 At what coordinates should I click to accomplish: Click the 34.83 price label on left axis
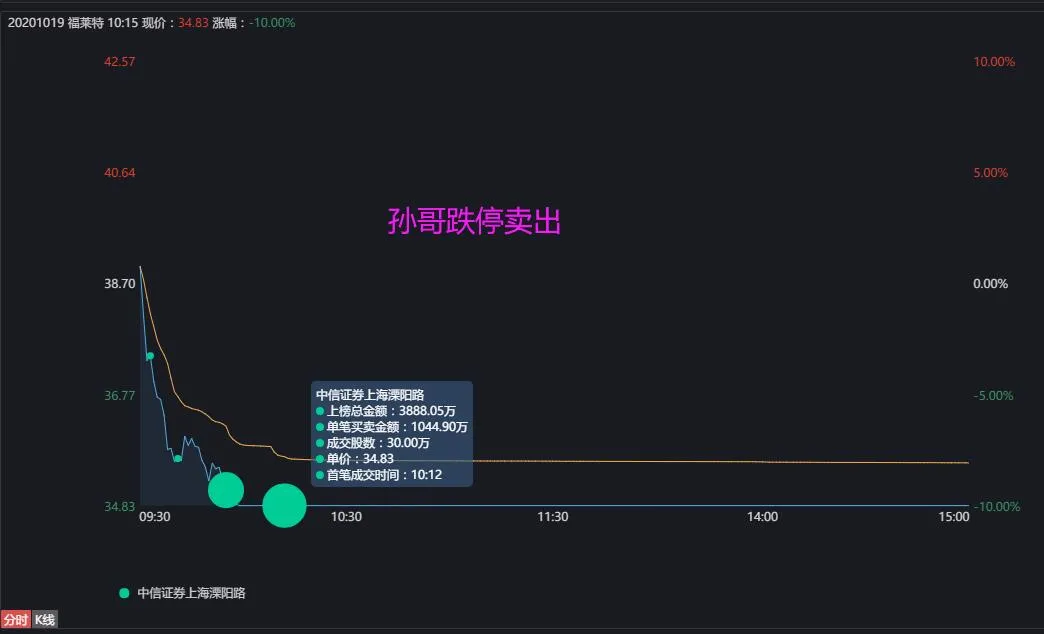click(x=119, y=507)
